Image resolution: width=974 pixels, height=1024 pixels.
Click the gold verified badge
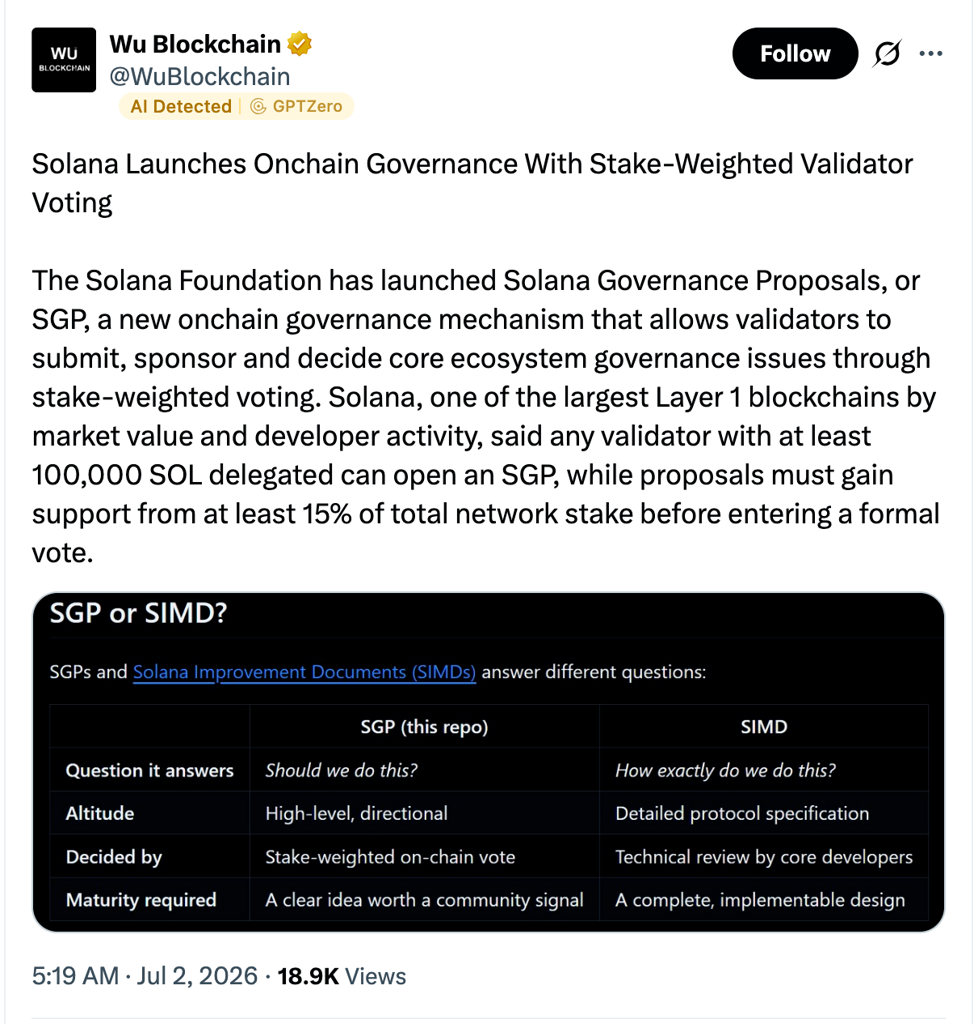(x=299, y=44)
